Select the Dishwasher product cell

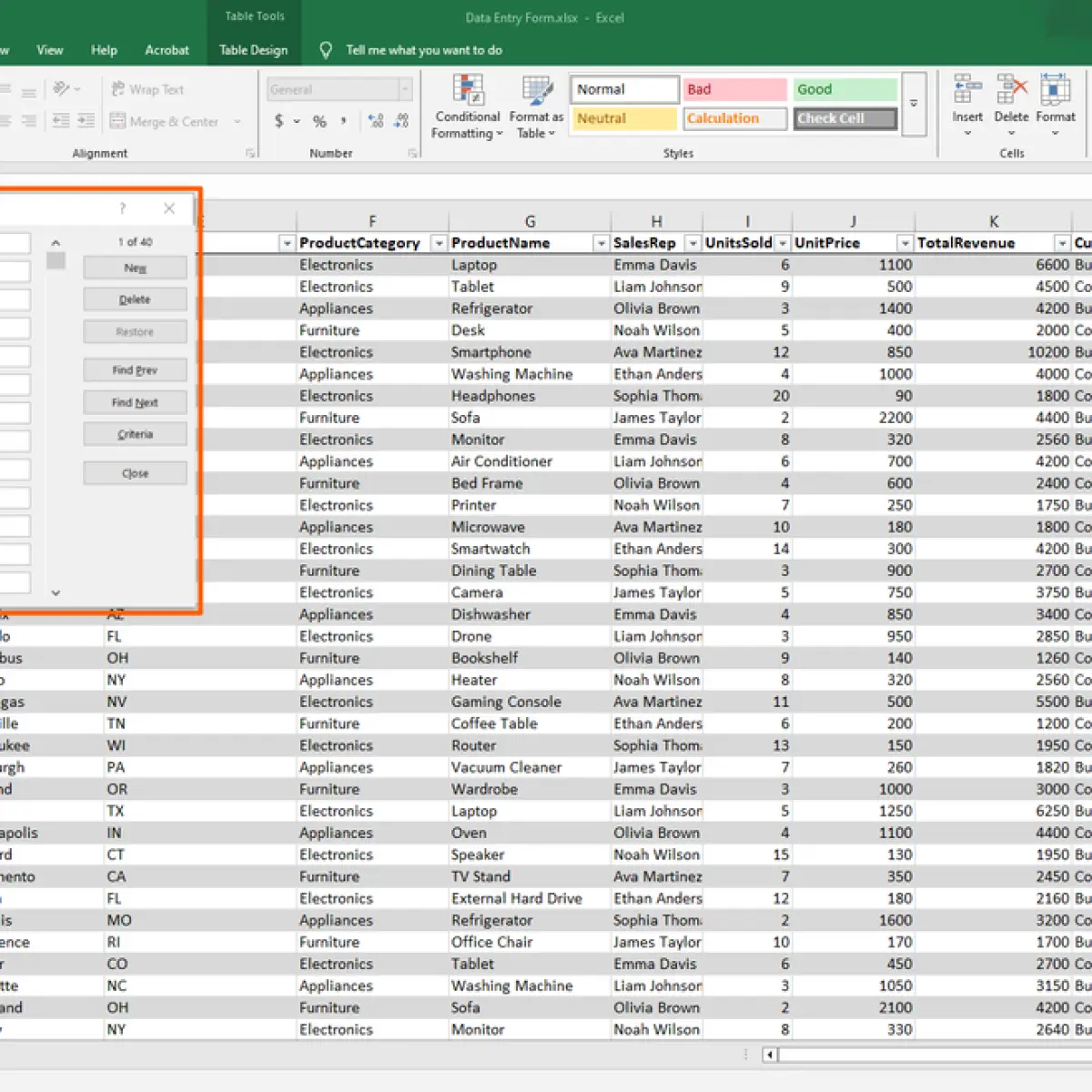[x=530, y=614]
